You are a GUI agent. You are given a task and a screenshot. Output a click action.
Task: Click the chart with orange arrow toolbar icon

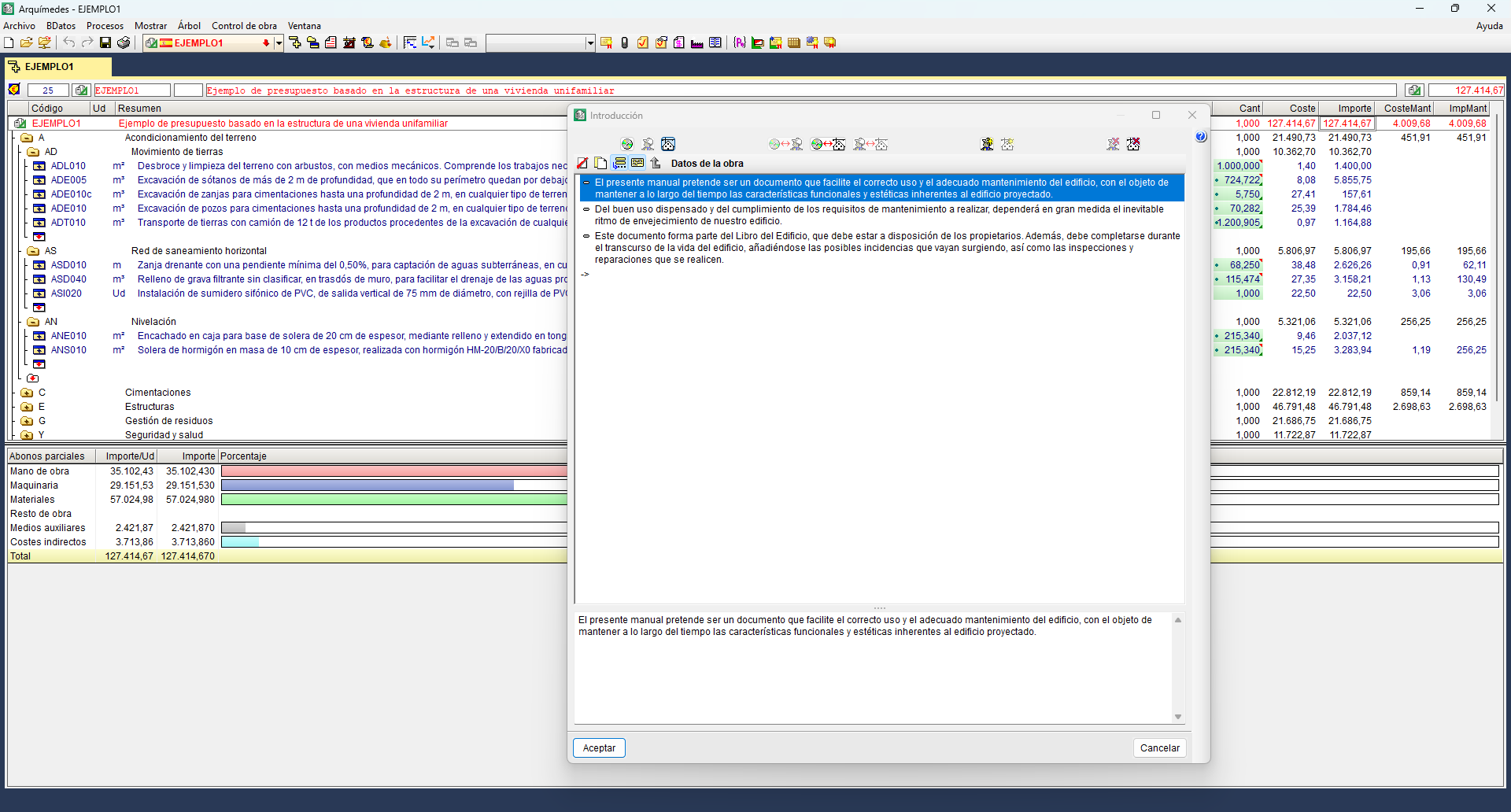click(428, 42)
